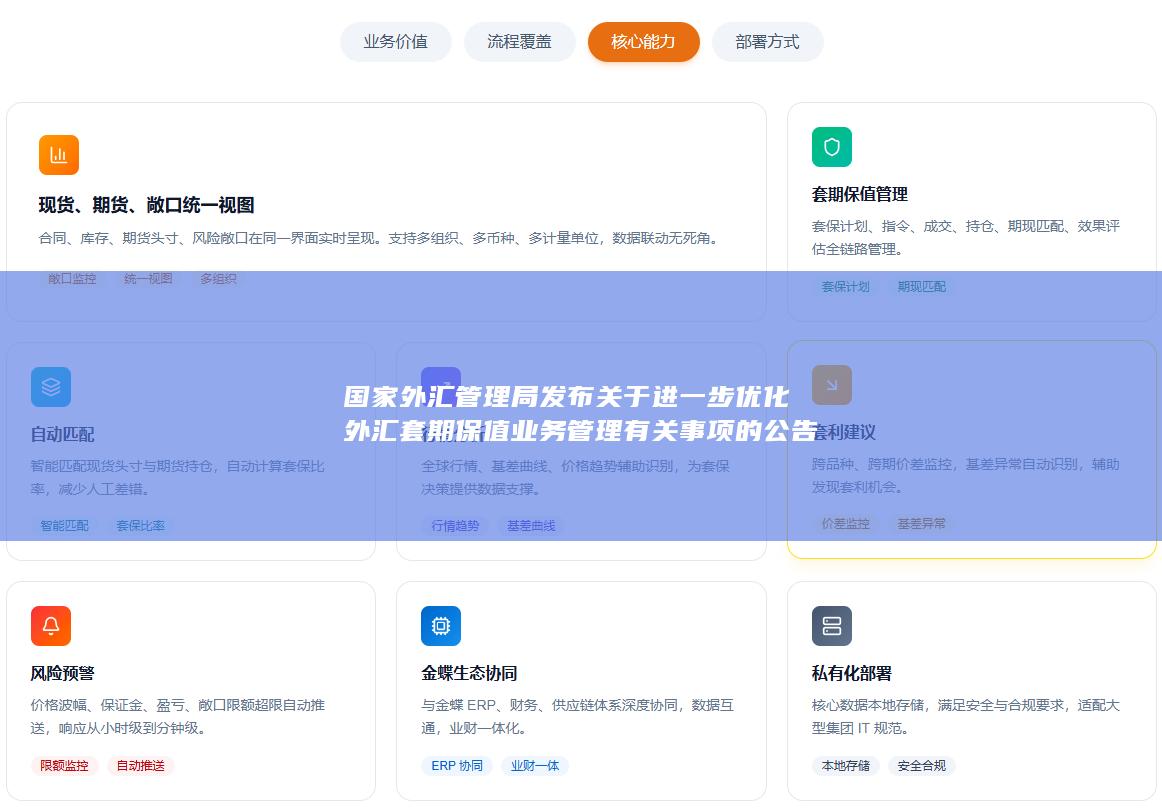Click the blue layers icon above 自动匹配
Image resolution: width=1162 pixels, height=812 pixels.
(x=50, y=387)
